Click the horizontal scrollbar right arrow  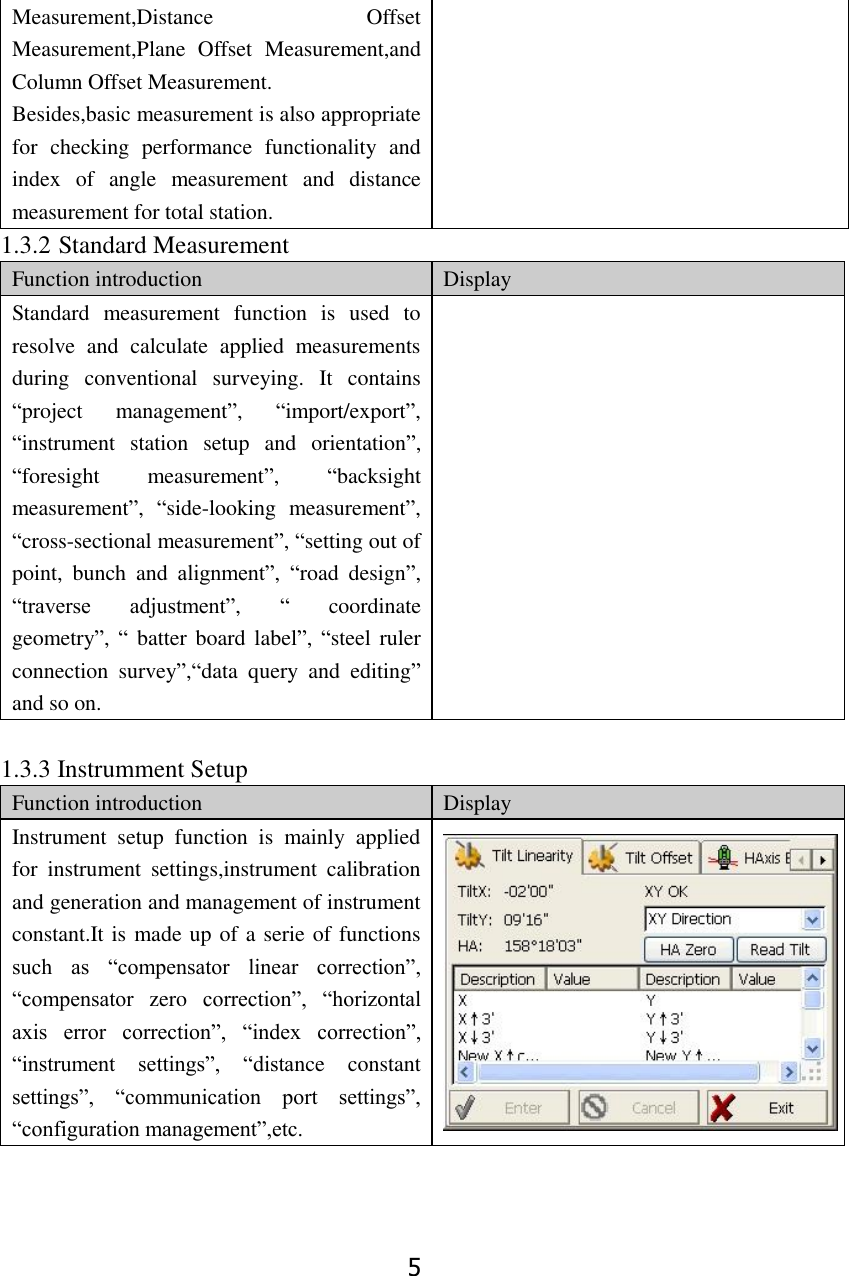(789, 1070)
